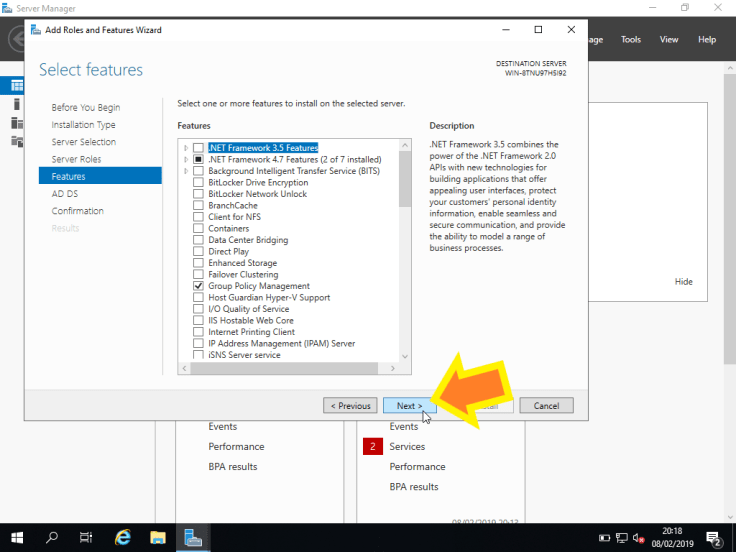Go to the Server Roles wizard step

coord(76,159)
